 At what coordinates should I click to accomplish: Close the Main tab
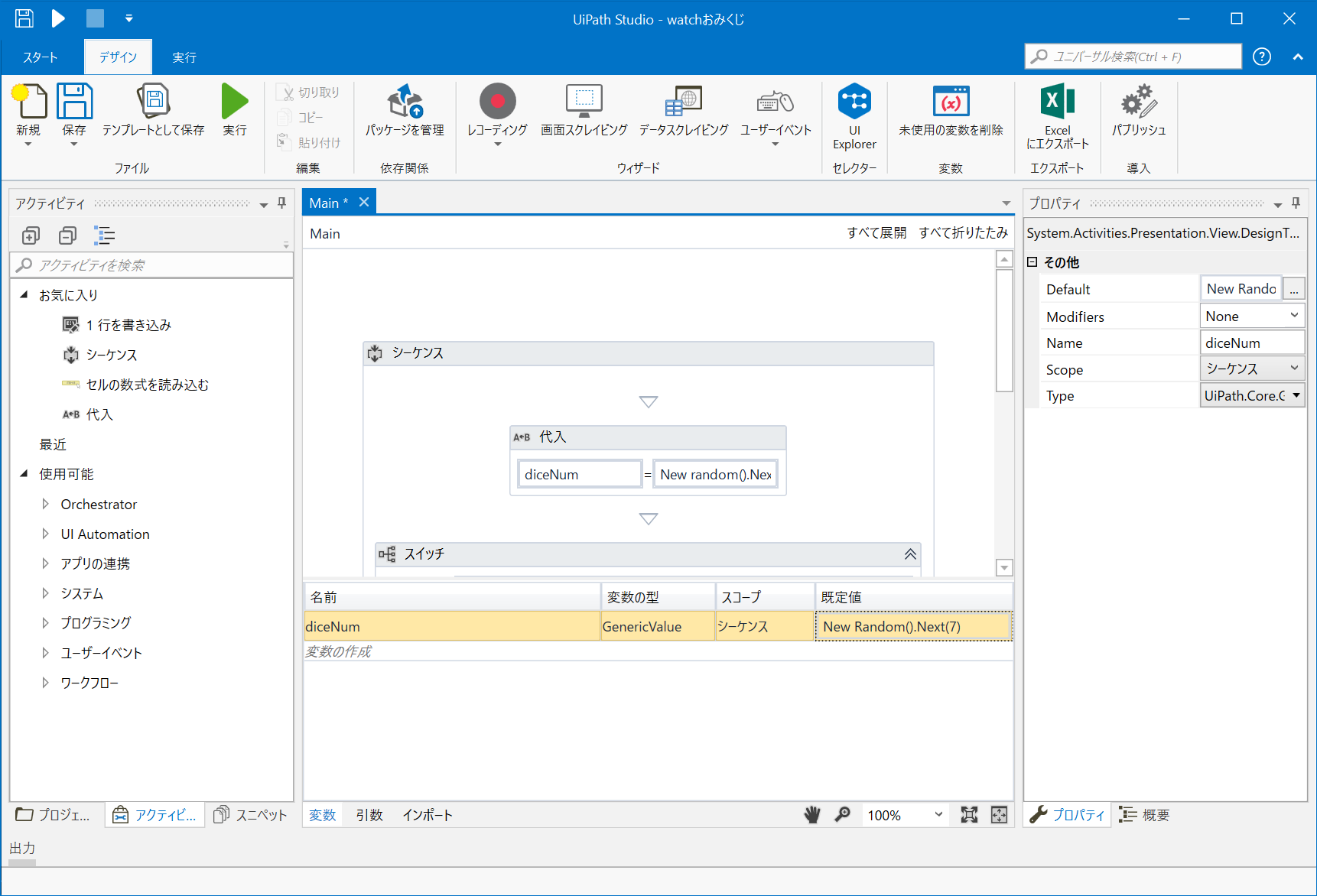tap(364, 202)
